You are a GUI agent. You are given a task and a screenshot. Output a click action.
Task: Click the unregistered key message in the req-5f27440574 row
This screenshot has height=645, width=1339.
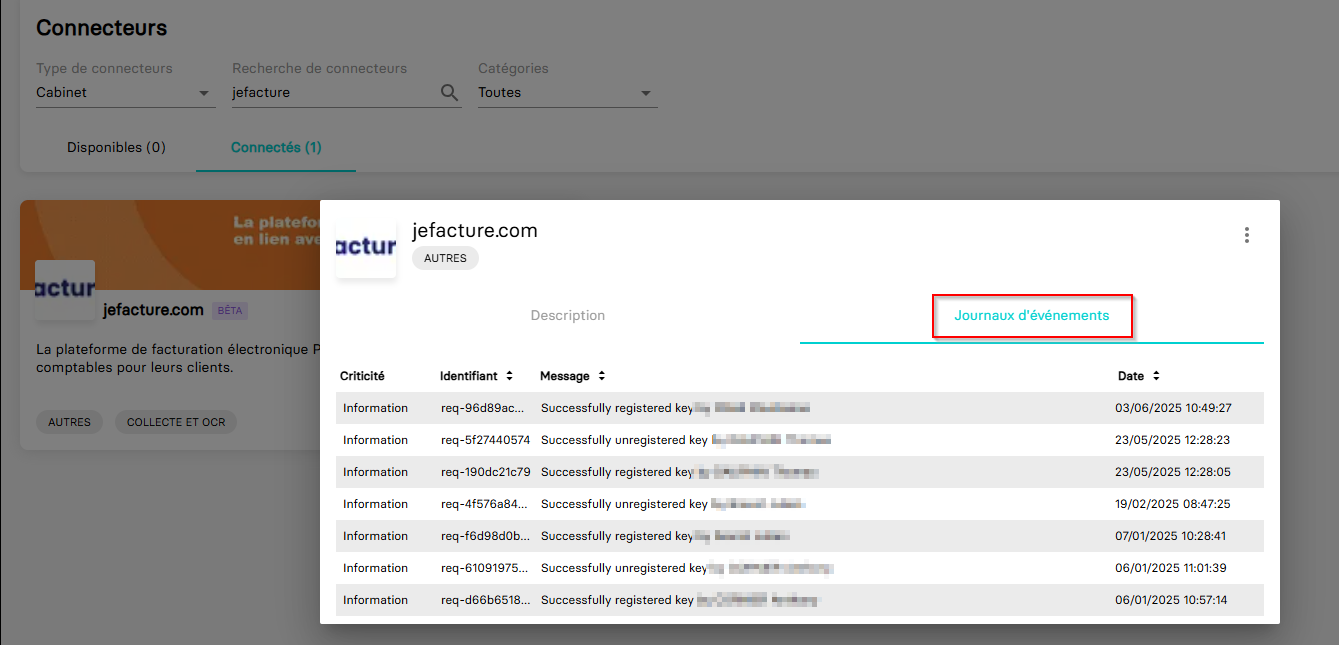click(x=686, y=440)
